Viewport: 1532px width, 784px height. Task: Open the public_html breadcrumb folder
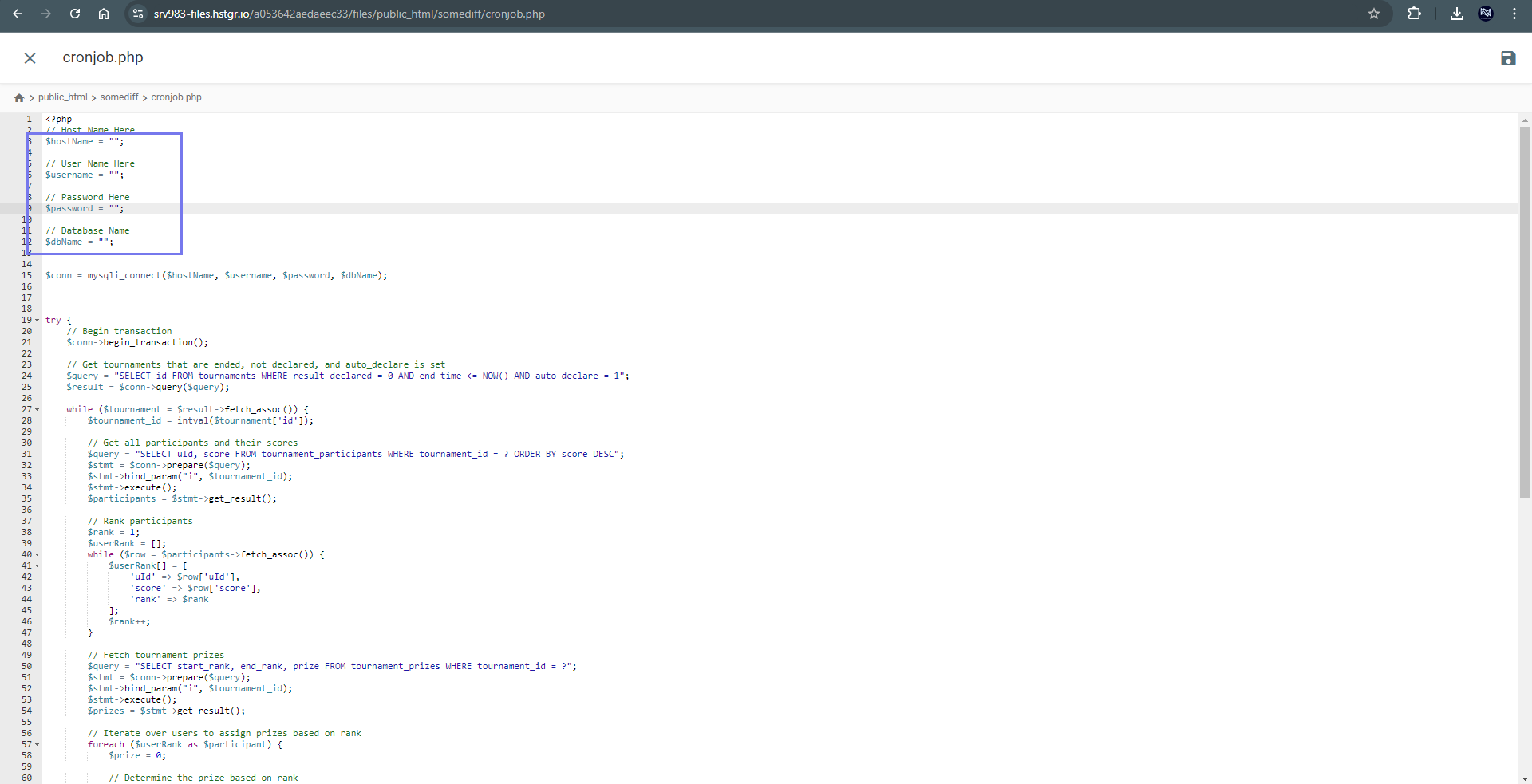coord(63,97)
